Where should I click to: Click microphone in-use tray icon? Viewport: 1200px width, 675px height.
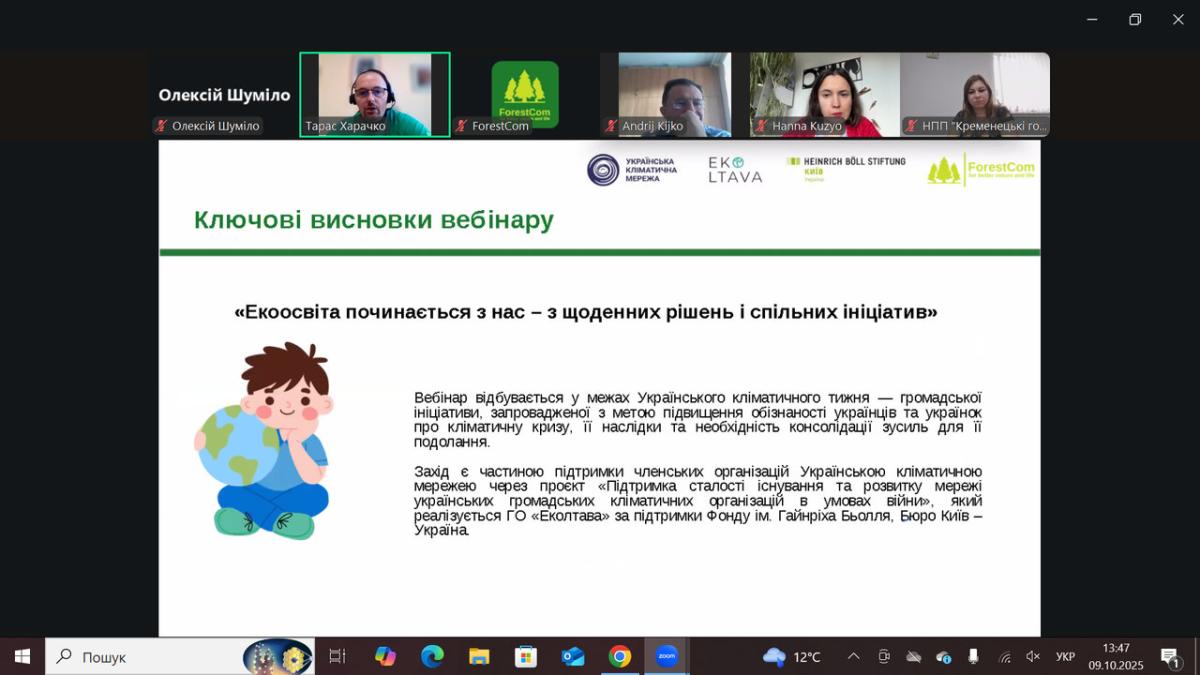(x=973, y=656)
